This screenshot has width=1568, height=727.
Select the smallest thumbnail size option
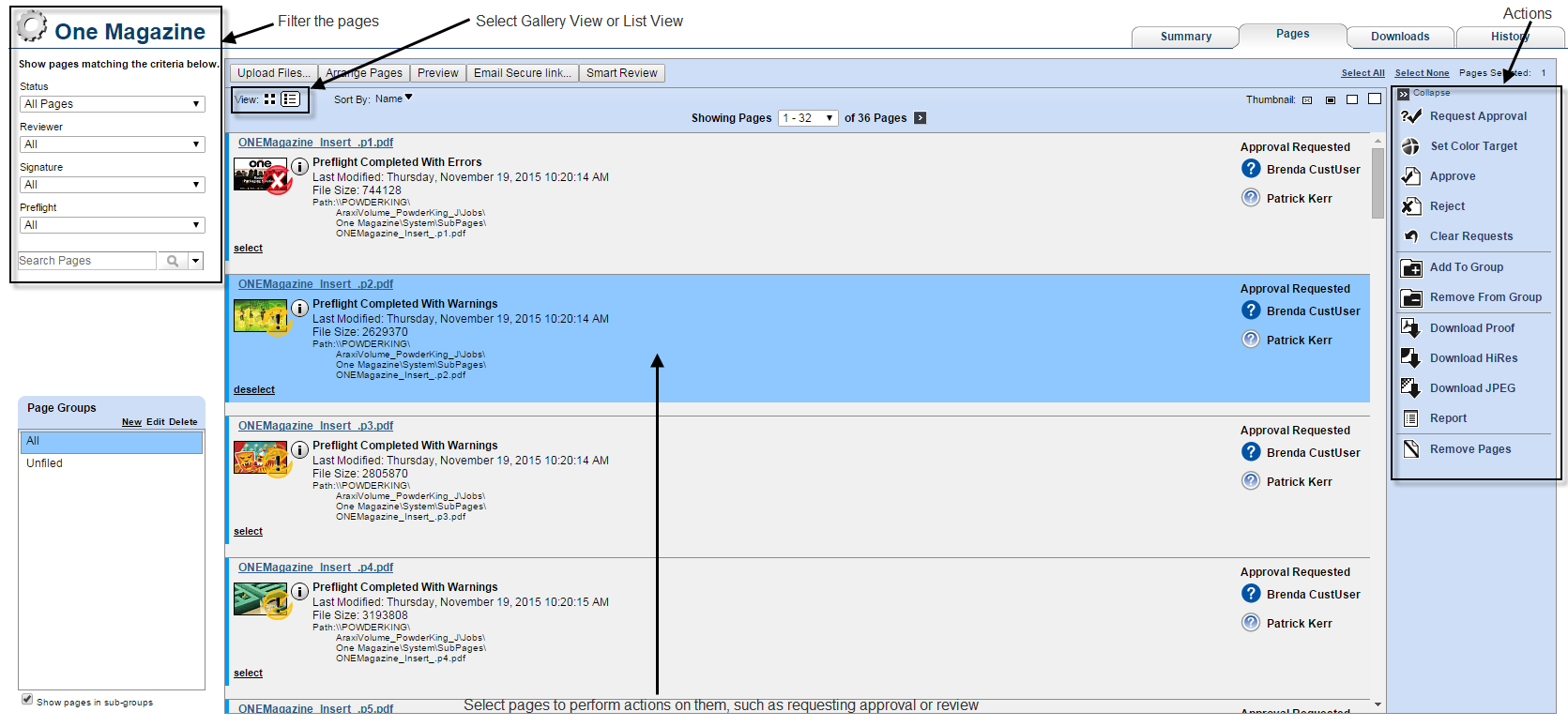click(x=1307, y=100)
